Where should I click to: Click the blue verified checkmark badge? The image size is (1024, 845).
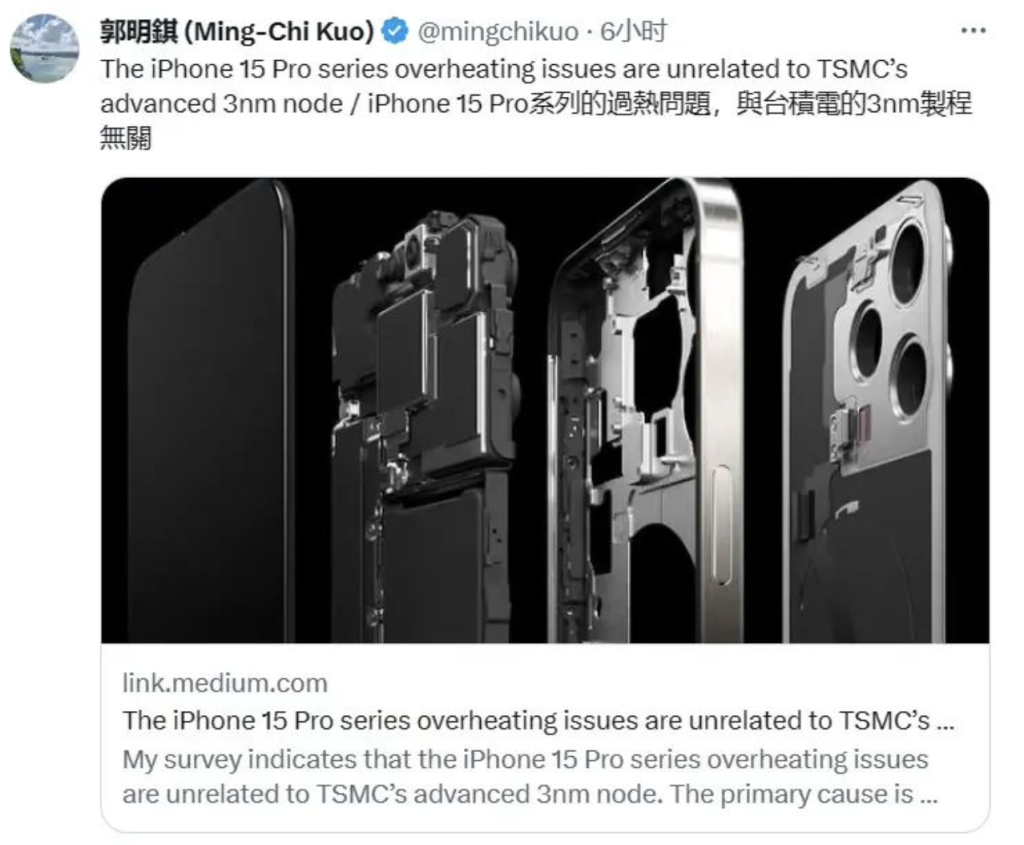pyautogui.click(x=394, y=31)
